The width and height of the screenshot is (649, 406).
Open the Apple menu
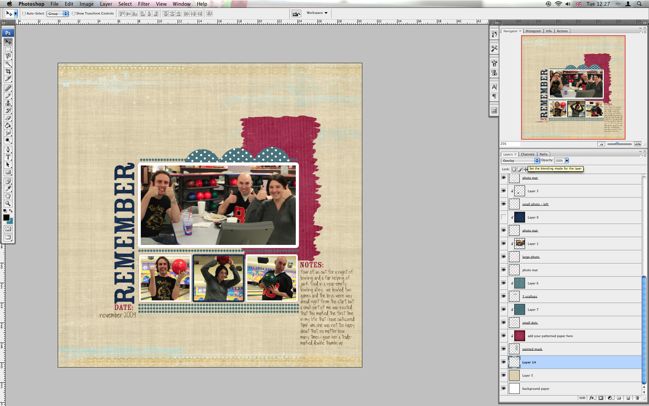click(x=9, y=4)
